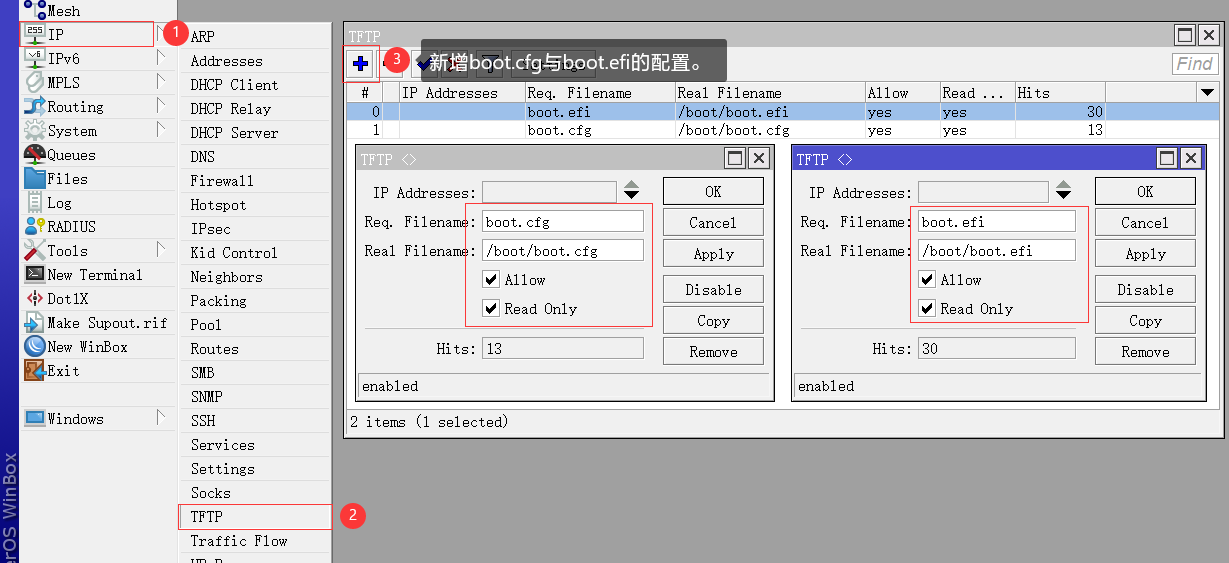Toggle Allow checkbox in boot.cfg dialog
This screenshot has height=563, width=1229.
[x=491, y=280]
